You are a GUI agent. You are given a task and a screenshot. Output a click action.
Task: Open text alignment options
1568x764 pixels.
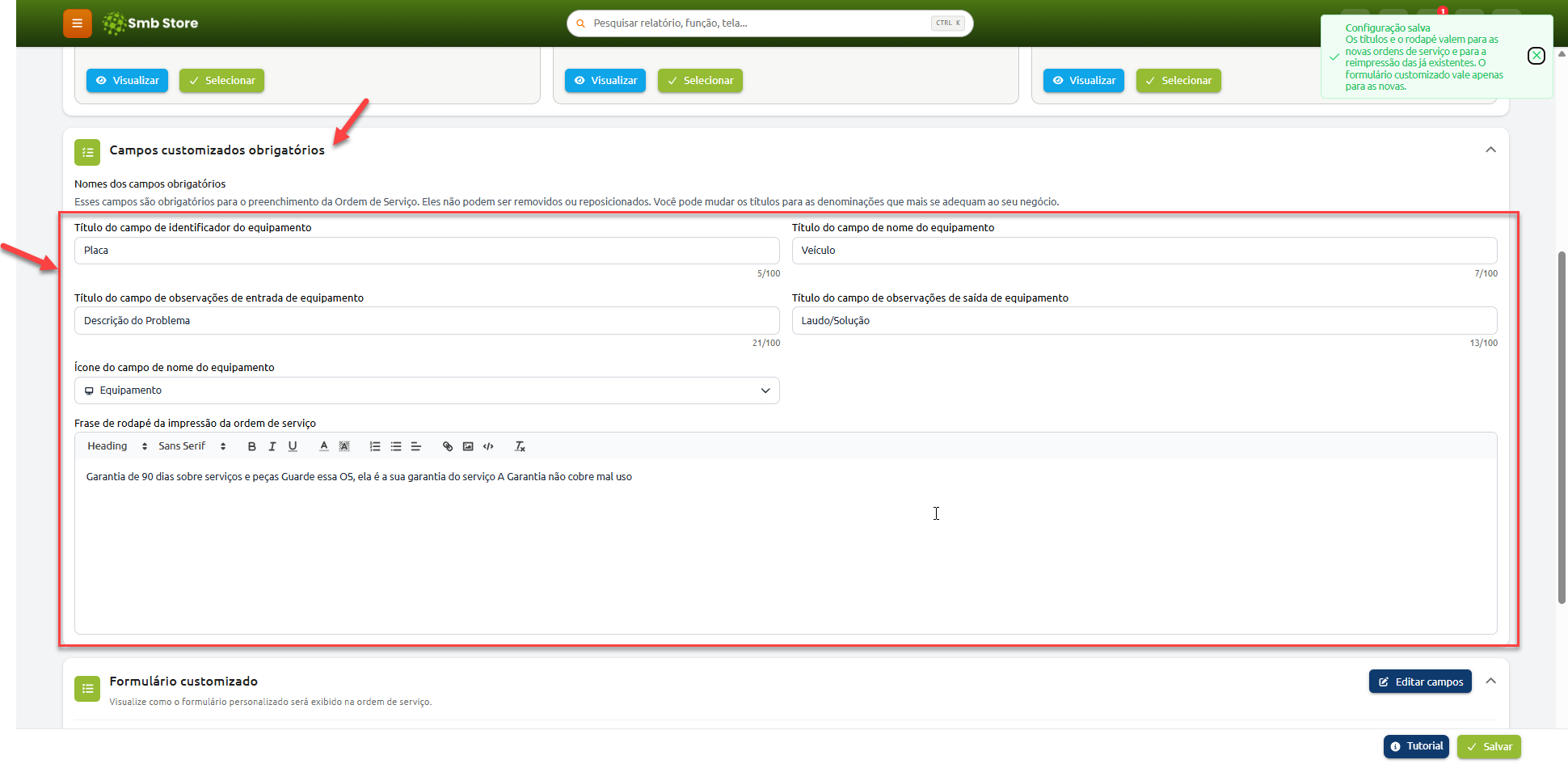click(416, 446)
